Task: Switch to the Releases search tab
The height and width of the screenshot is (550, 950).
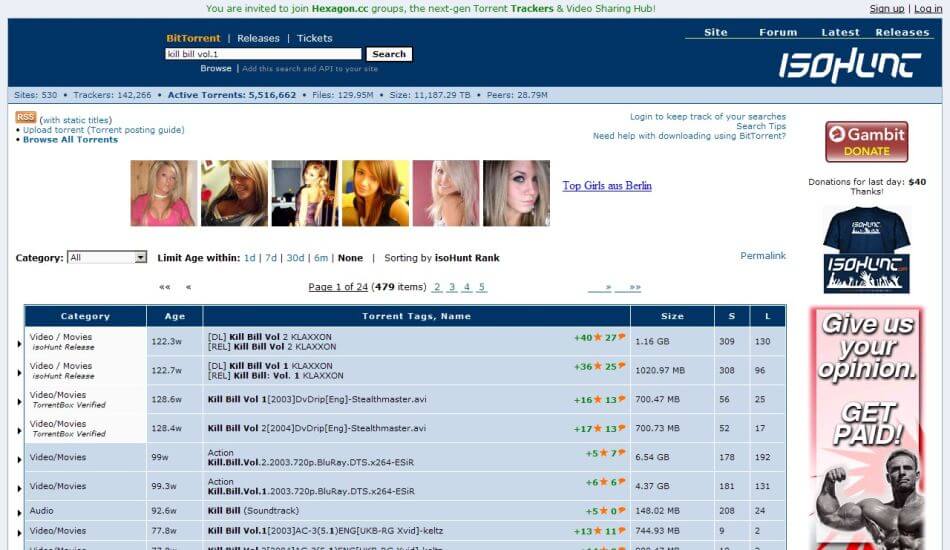Action: pos(258,38)
